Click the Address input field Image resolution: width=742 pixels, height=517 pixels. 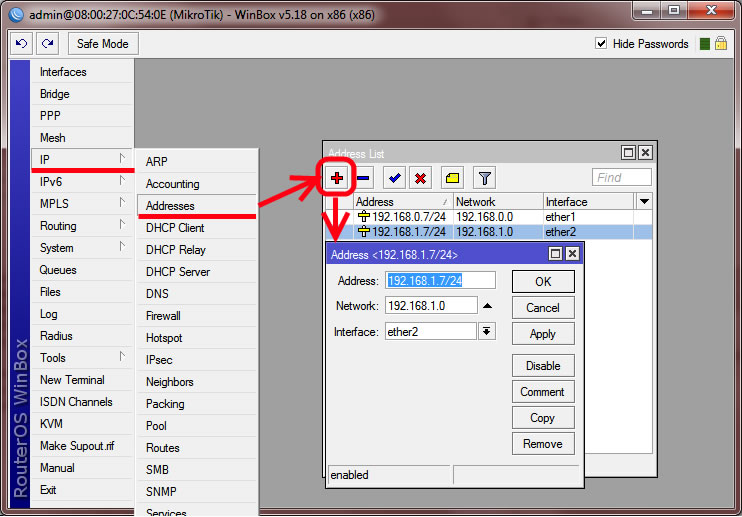click(440, 280)
